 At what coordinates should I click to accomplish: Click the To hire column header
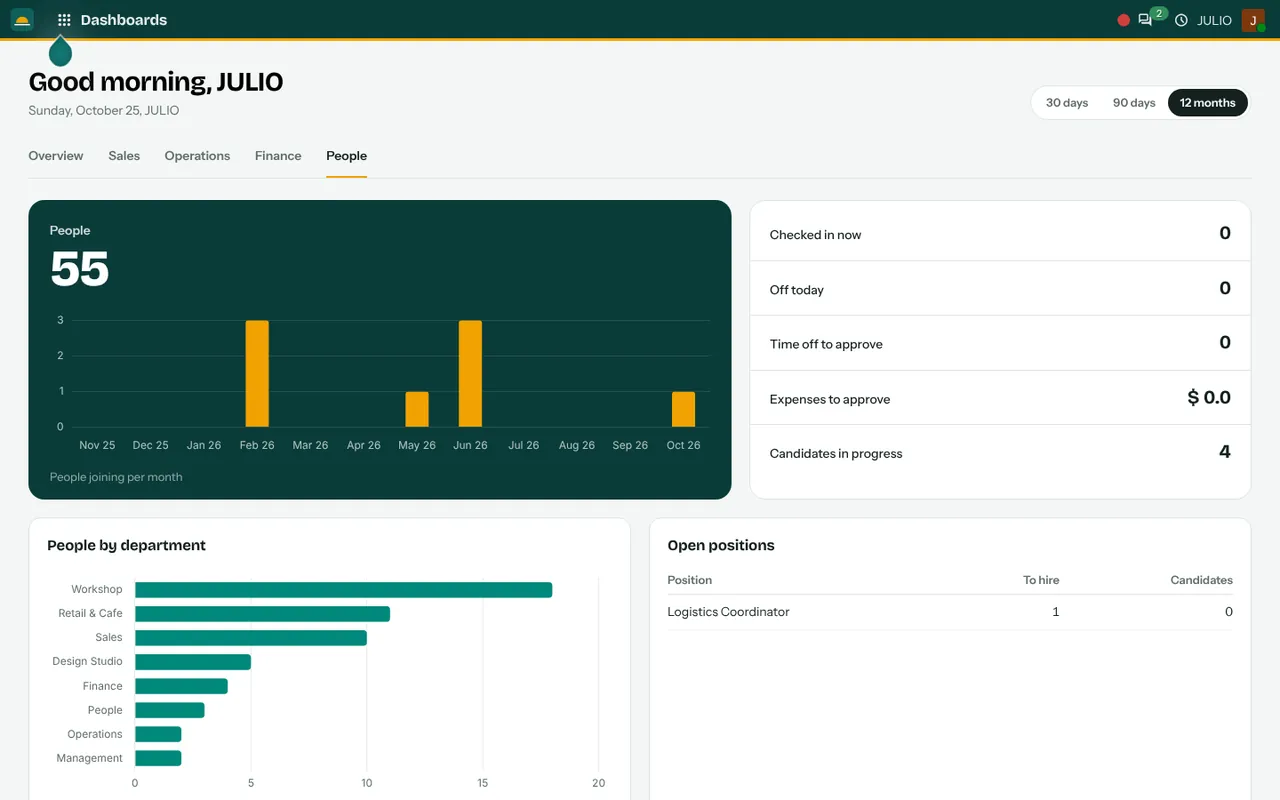pyautogui.click(x=1041, y=580)
